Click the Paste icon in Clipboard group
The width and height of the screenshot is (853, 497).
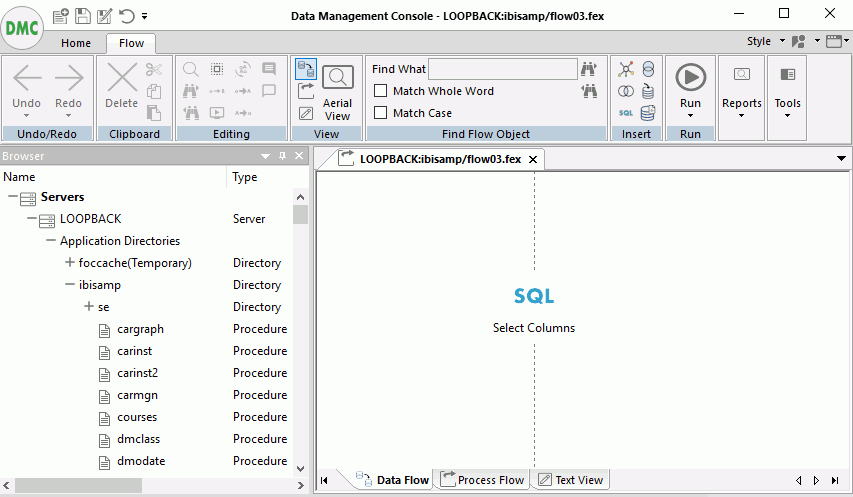click(154, 113)
